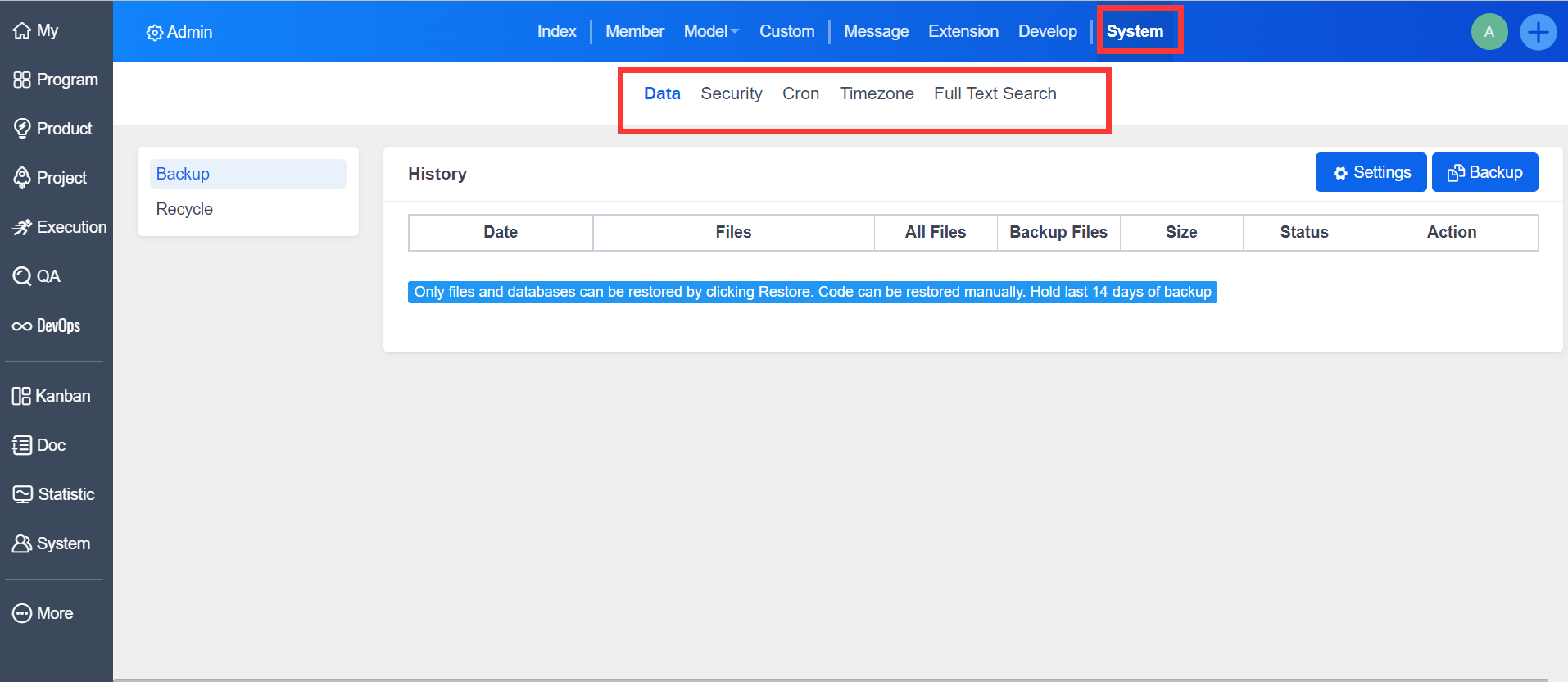Go to Full Text Search tab
This screenshot has height=682, width=1568.
(995, 93)
